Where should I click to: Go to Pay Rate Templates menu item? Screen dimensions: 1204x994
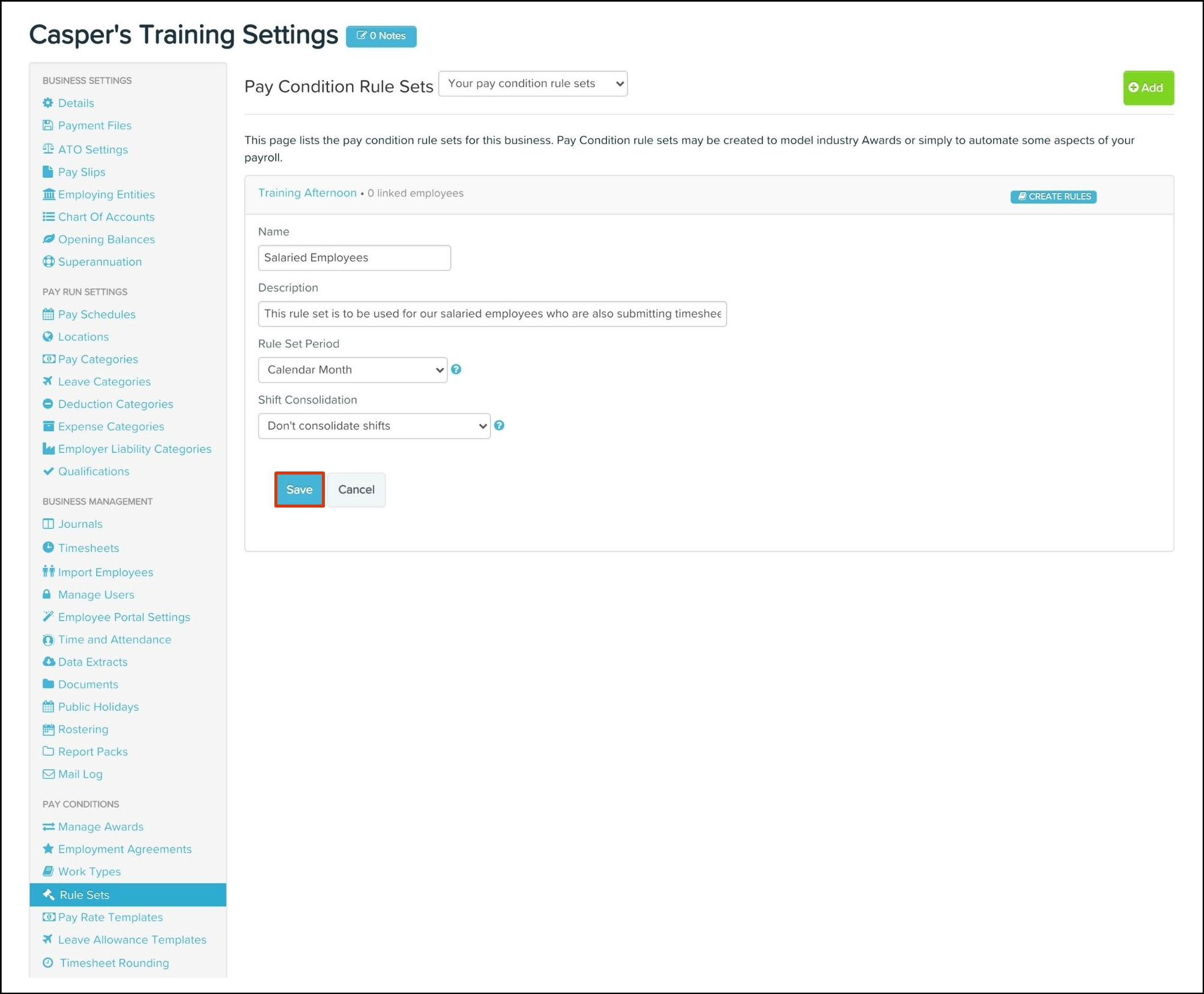tap(110, 917)
